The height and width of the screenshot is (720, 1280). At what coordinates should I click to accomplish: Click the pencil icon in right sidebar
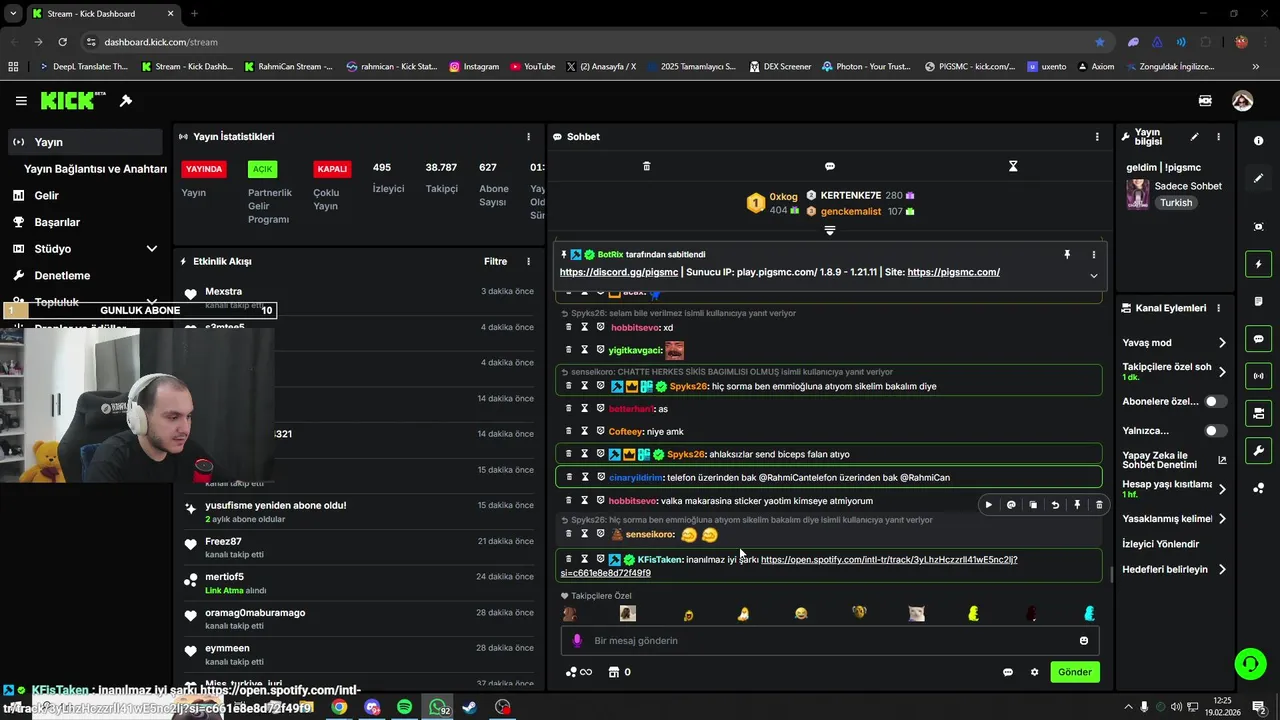[1259, 178]
